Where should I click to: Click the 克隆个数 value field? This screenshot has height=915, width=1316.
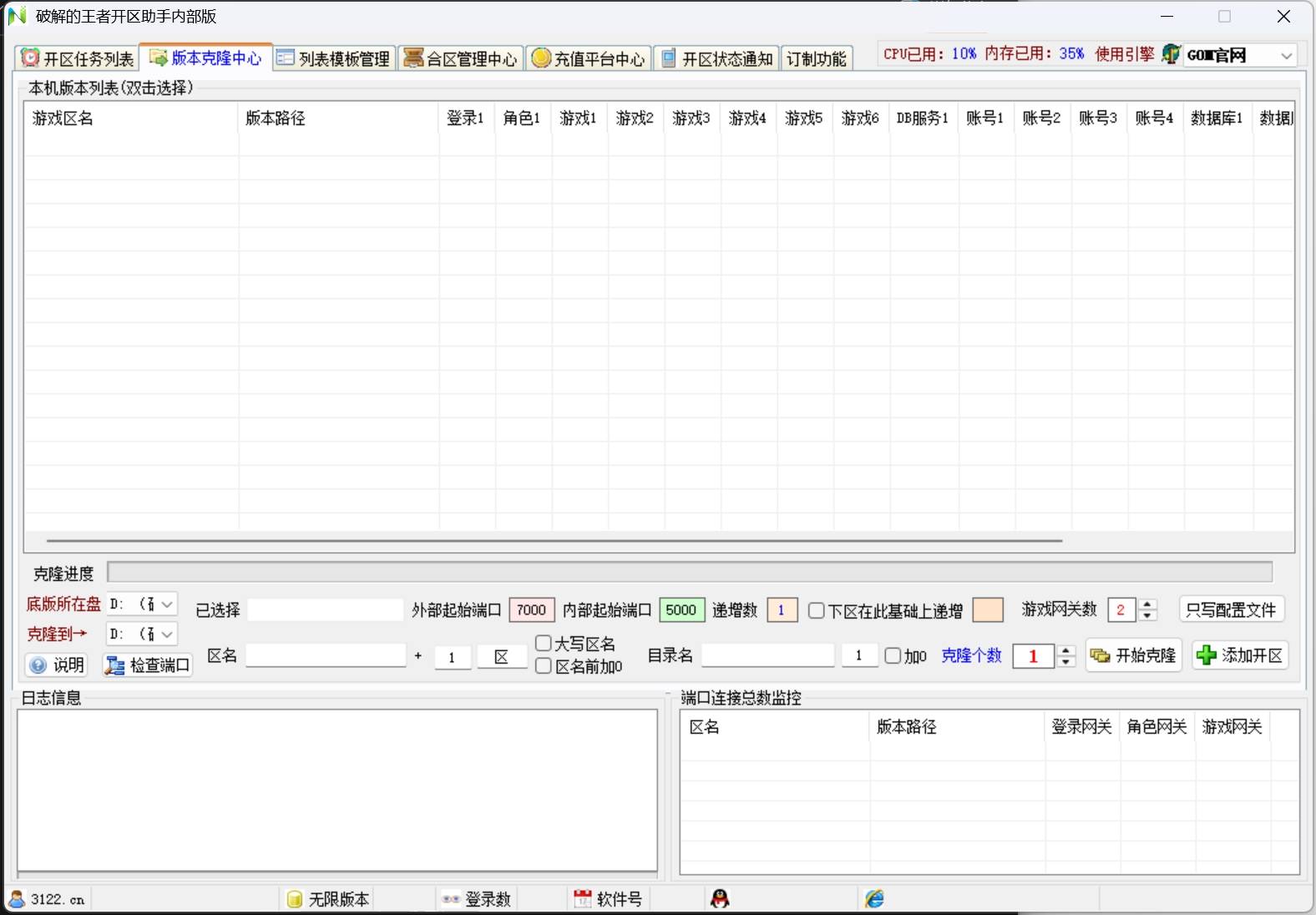coord(1034,656)
